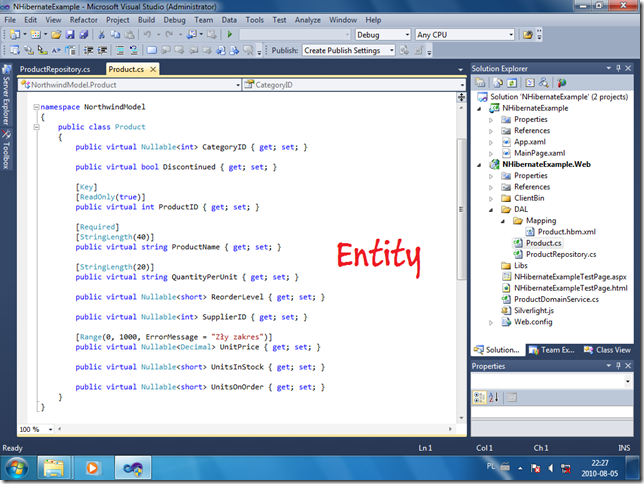Close the Product.cs editor tab
The width and height of the screenshot is (644, 484).
pyautogui.click(x=153, y=69)
